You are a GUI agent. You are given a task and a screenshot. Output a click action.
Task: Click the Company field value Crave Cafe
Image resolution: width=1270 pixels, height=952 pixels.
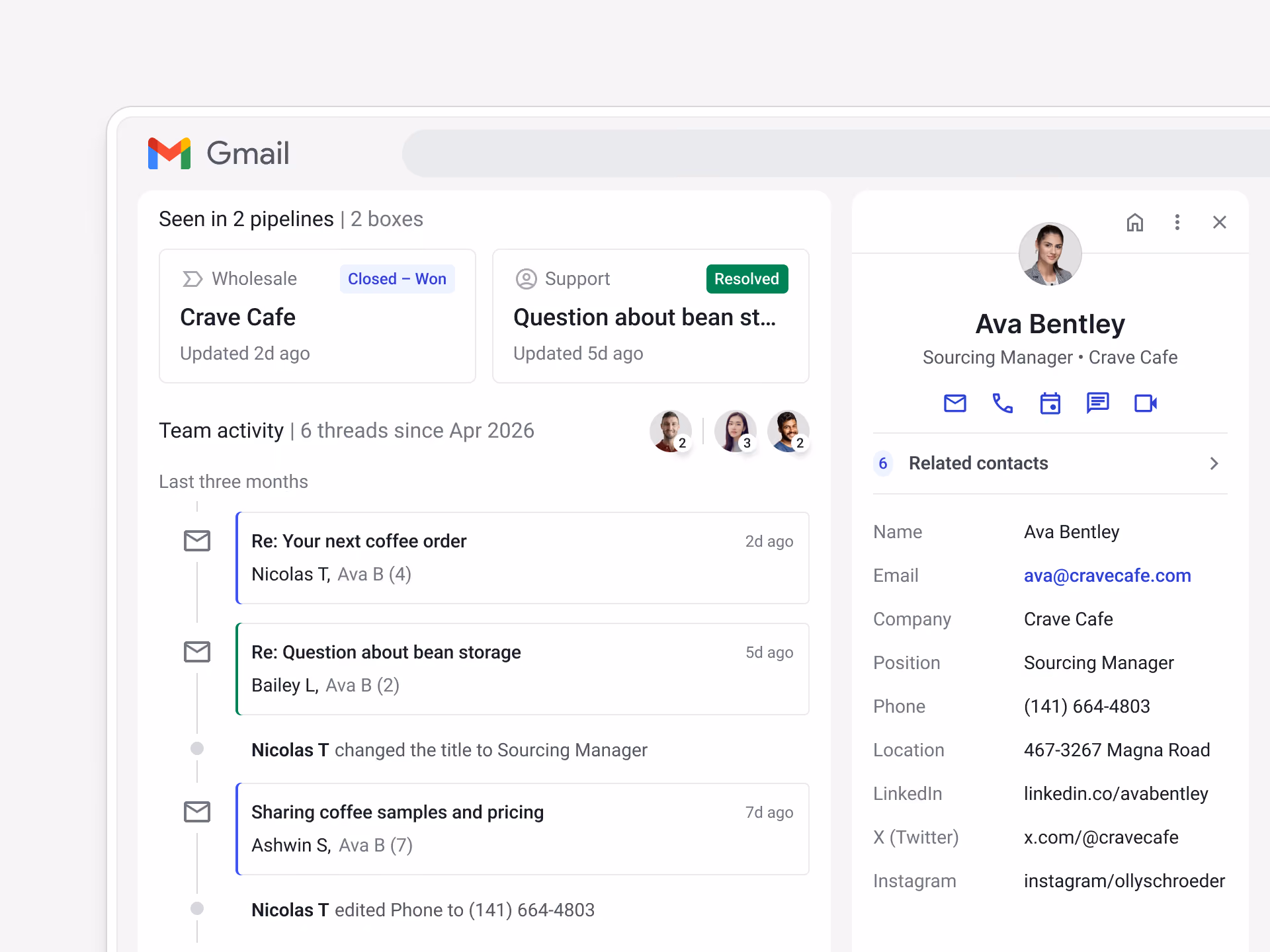[1068, 619]
